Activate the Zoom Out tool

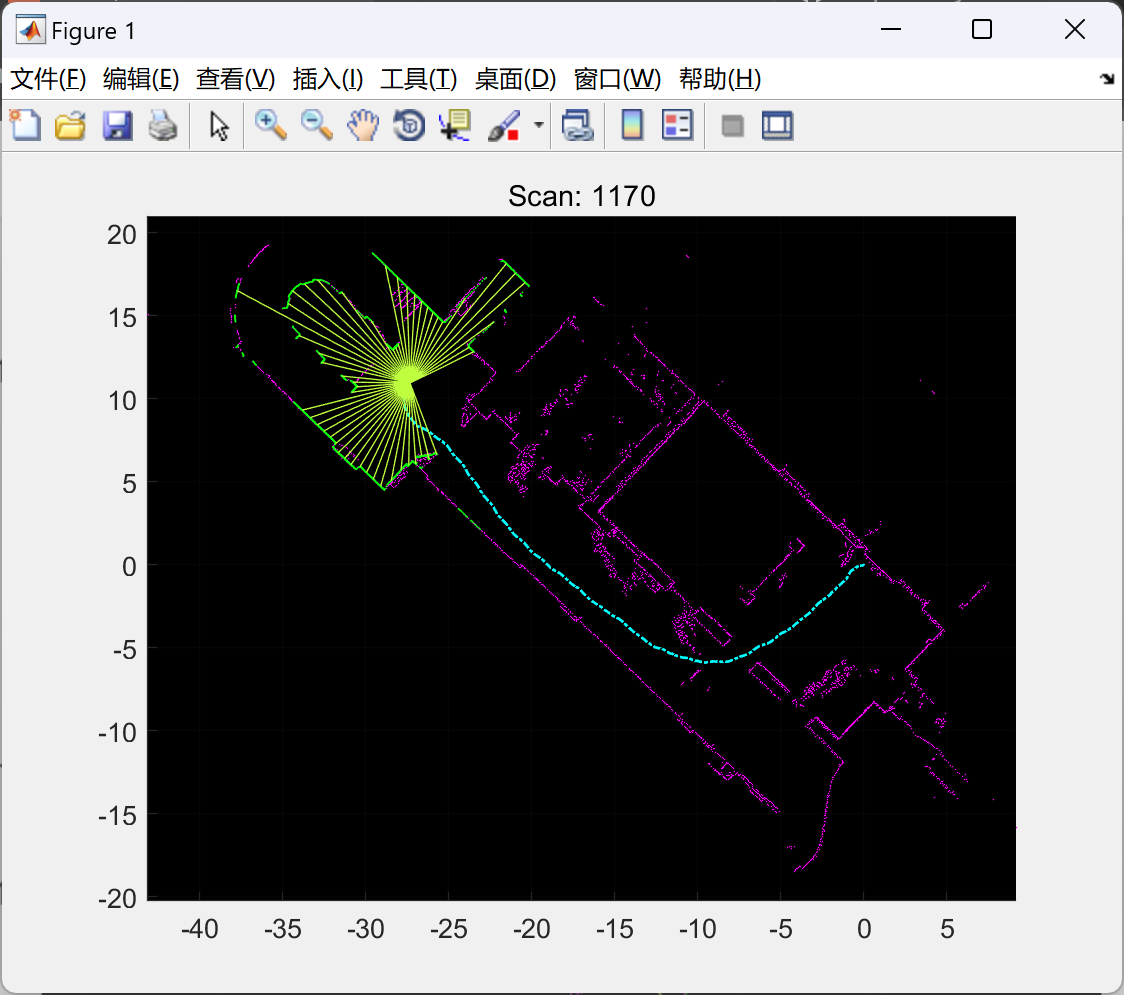pyautogui.click(x=316, y=125)
